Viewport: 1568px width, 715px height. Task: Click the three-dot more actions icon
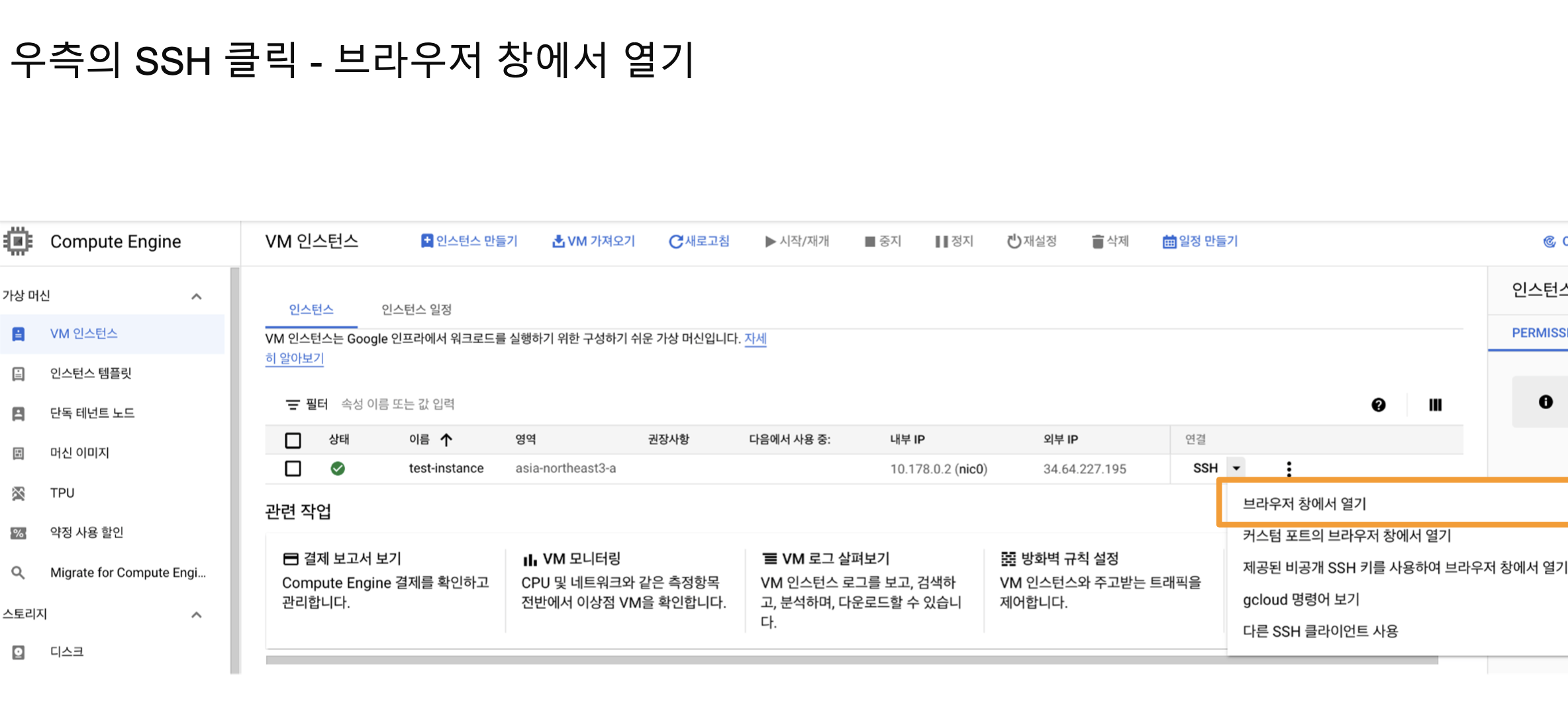click(x=1289, y=469)
